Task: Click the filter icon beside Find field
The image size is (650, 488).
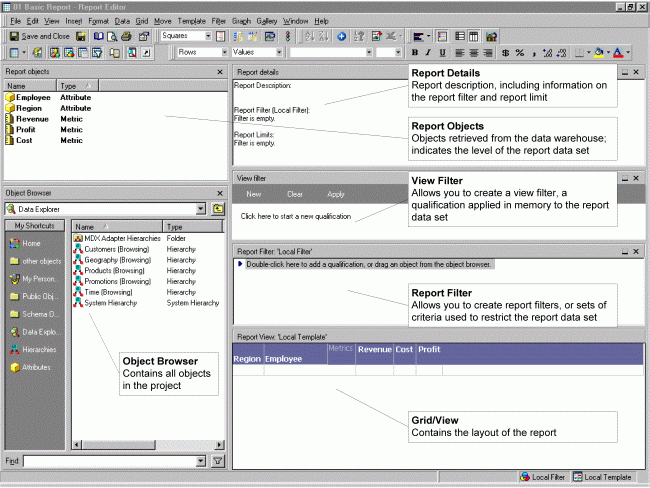Action: pyautogui.click(x=218, y=461)
